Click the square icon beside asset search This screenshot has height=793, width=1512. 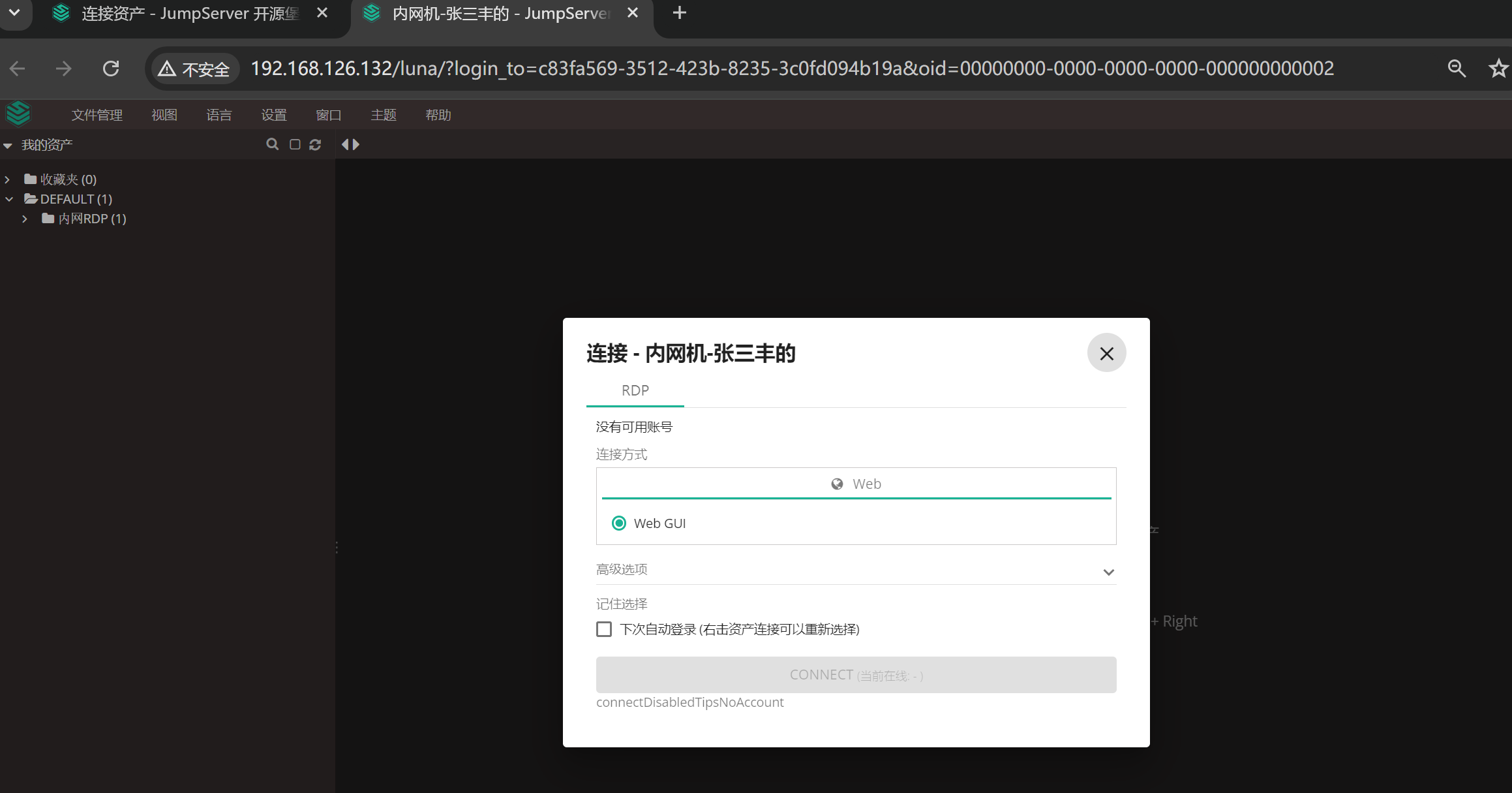(295, 144)
